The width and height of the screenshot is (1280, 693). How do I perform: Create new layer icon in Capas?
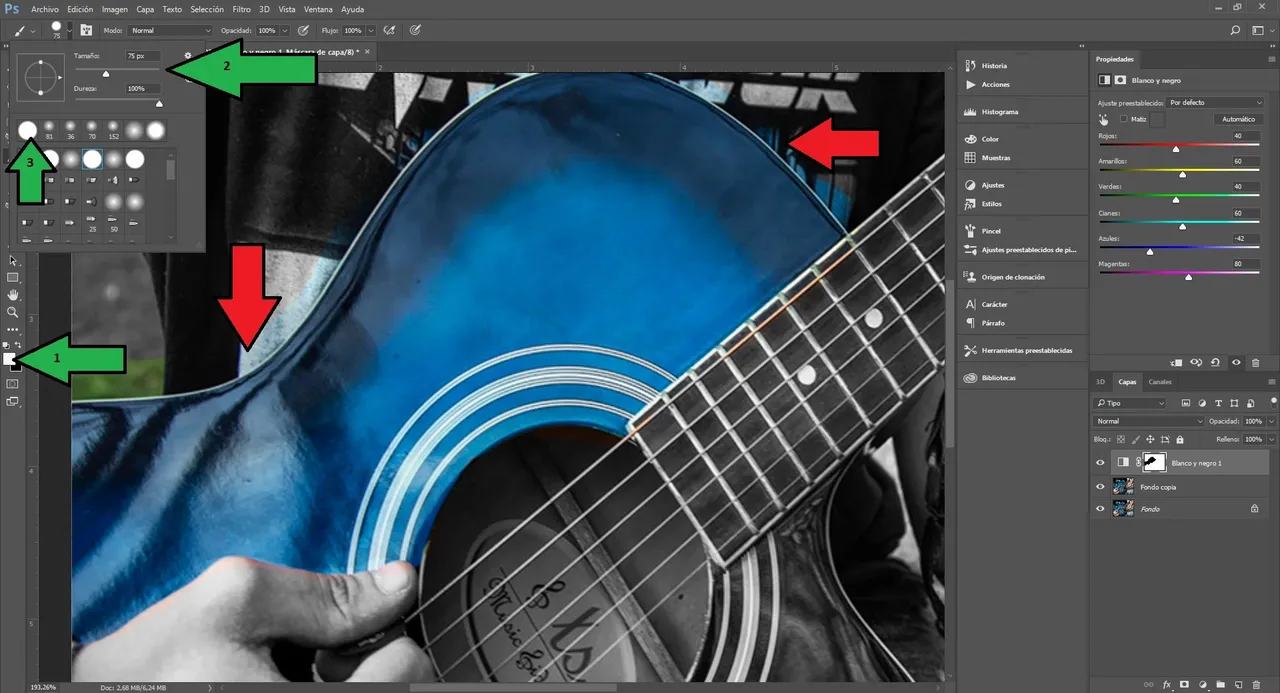tap(1239, 685)
